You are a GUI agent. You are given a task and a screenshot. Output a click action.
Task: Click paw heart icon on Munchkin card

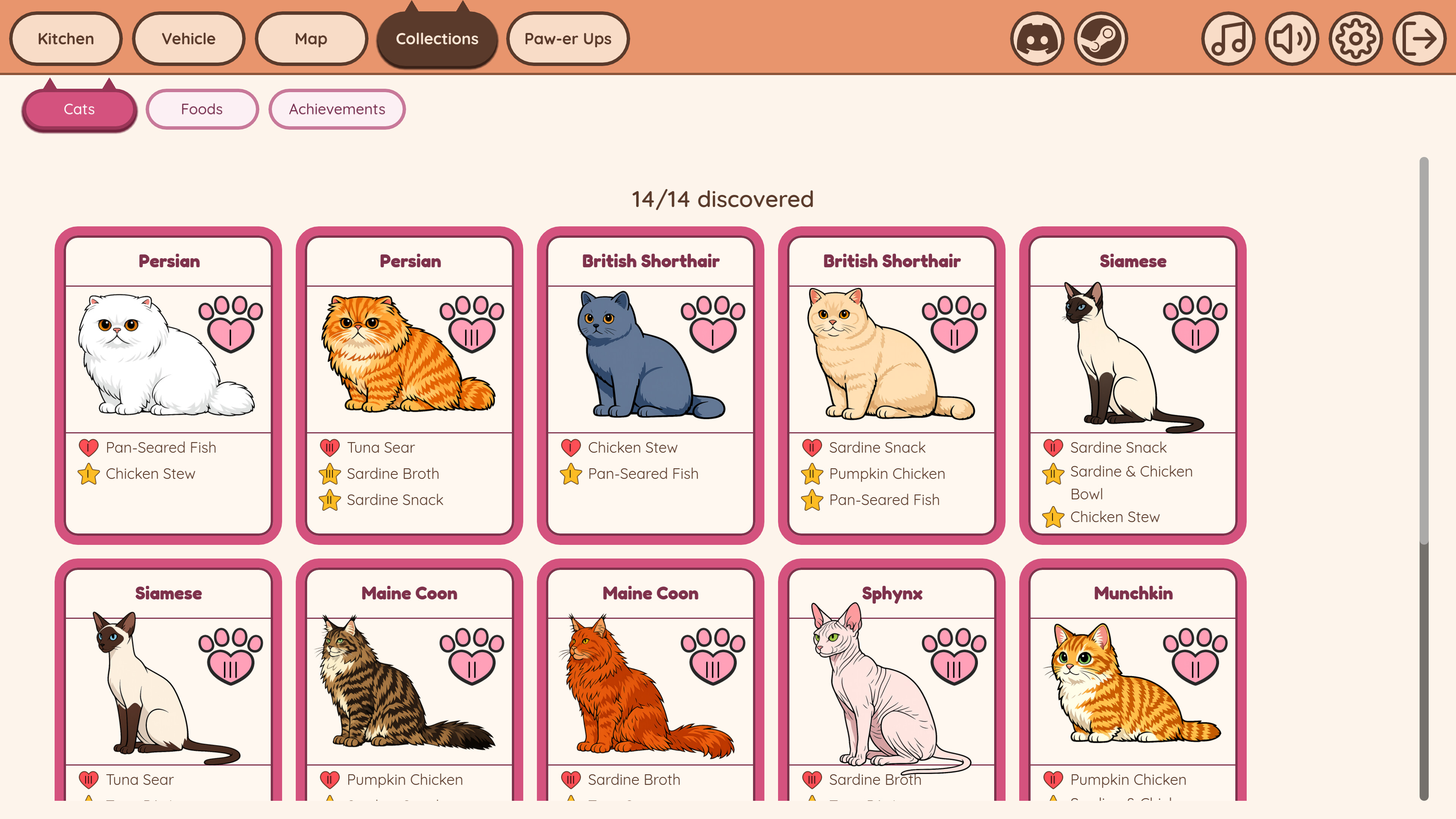(1195, 656)
